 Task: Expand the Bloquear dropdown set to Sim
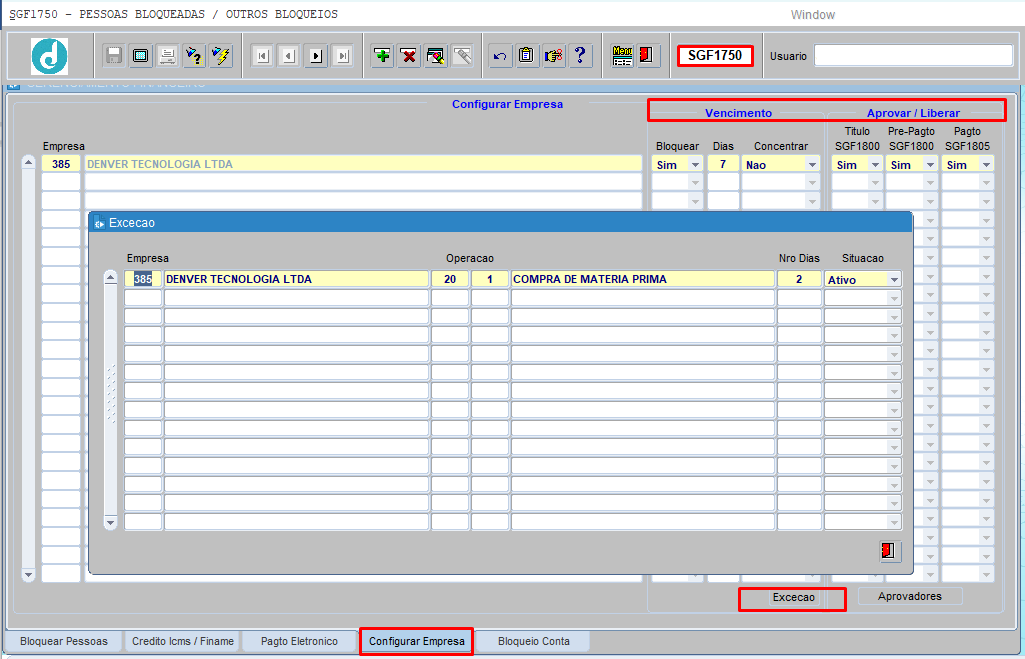click(677, 164)
